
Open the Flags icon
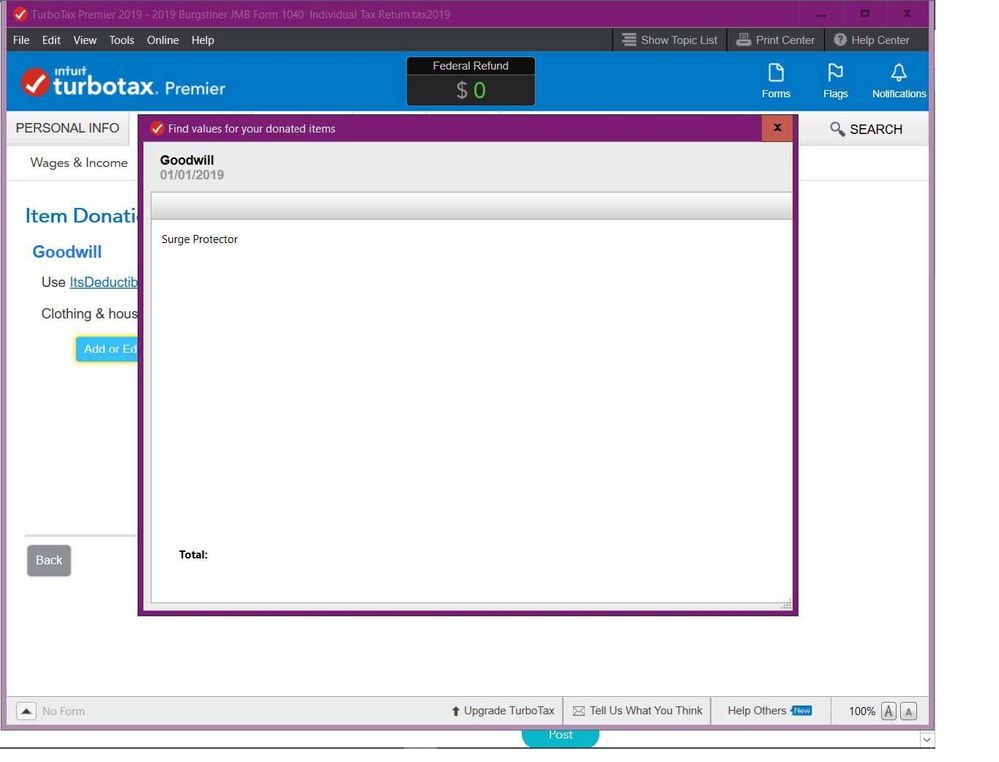point(835,81)
